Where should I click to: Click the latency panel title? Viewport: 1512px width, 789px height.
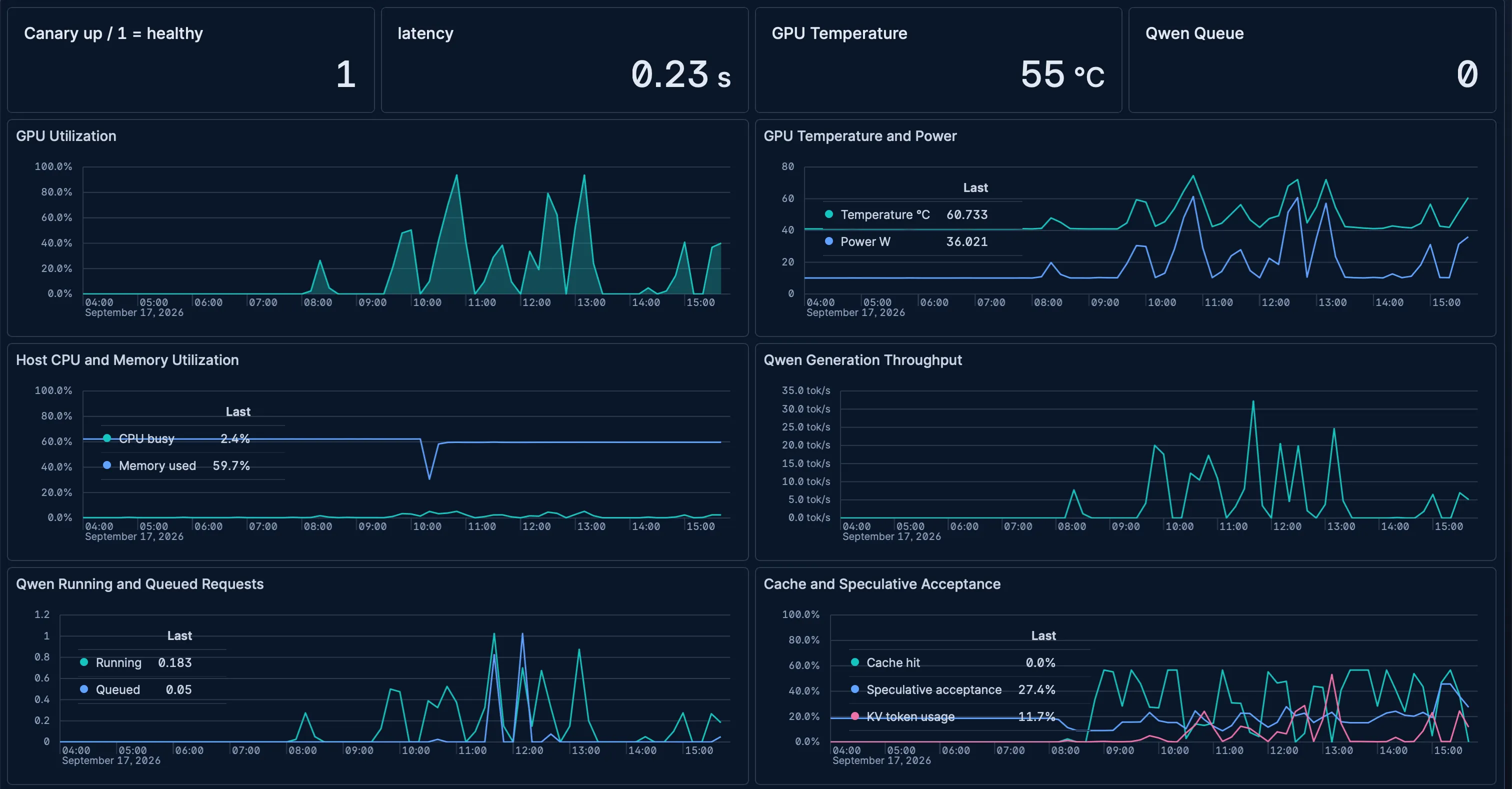coord(425,33)
